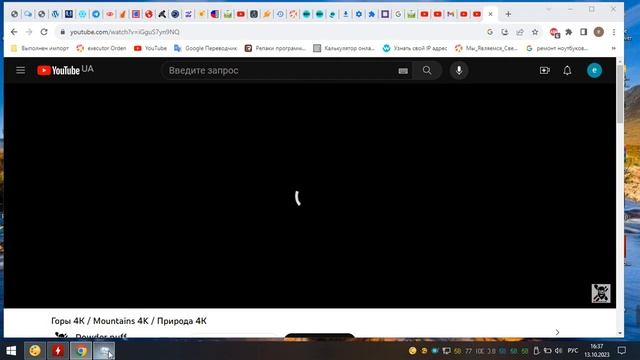Click the YouTube search magnifier button
The height and width of the screenshot is (360, 640).
coord(427,70)
